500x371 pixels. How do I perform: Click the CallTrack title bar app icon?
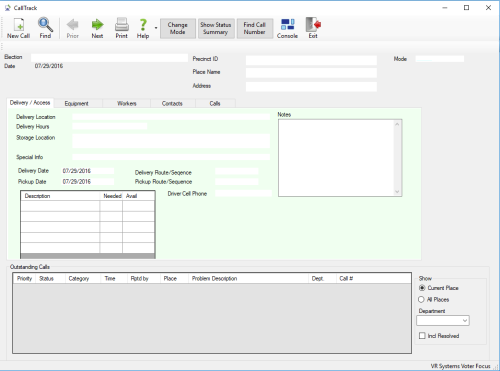(x=7, y=8)
